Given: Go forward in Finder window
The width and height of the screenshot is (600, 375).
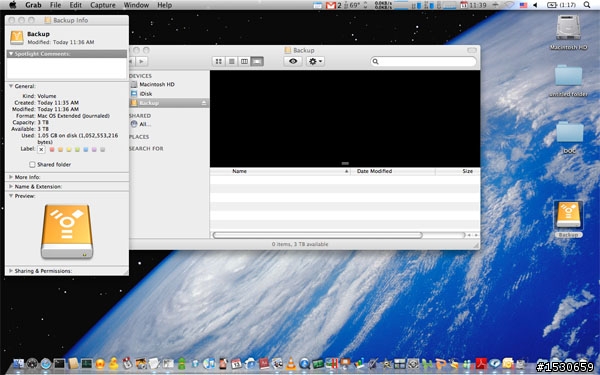Looking at the screenshot, I should click(x=142, y=61).
